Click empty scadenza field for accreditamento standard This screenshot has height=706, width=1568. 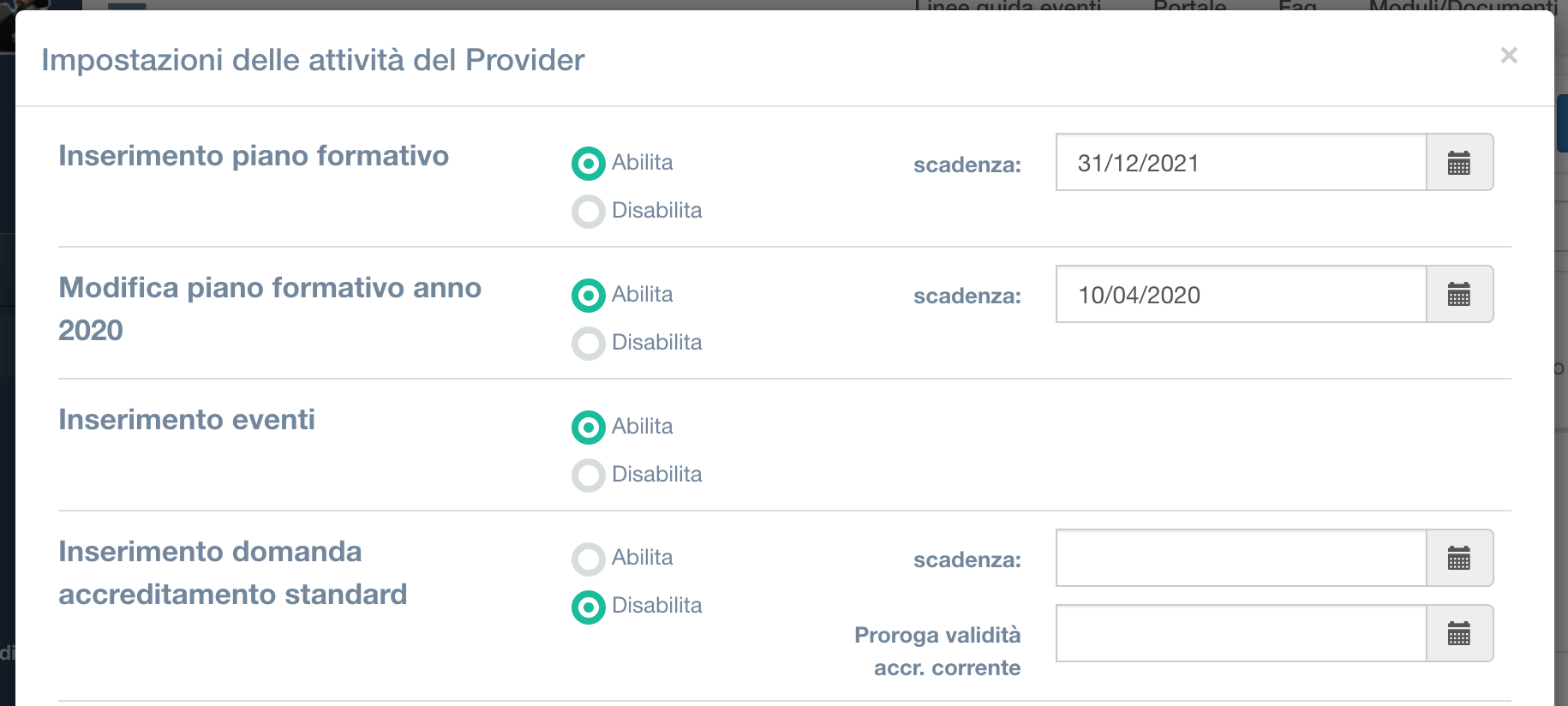(x=1242, y=559)
